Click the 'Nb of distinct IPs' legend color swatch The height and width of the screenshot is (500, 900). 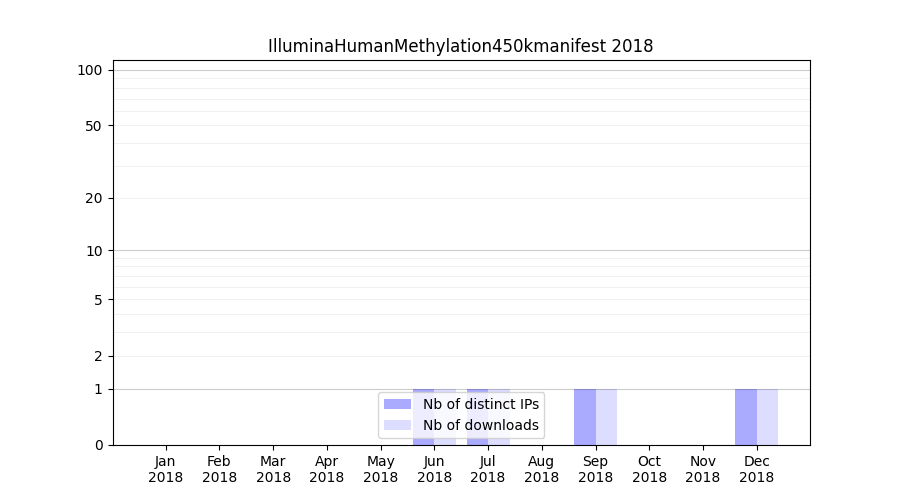[397, 404]
